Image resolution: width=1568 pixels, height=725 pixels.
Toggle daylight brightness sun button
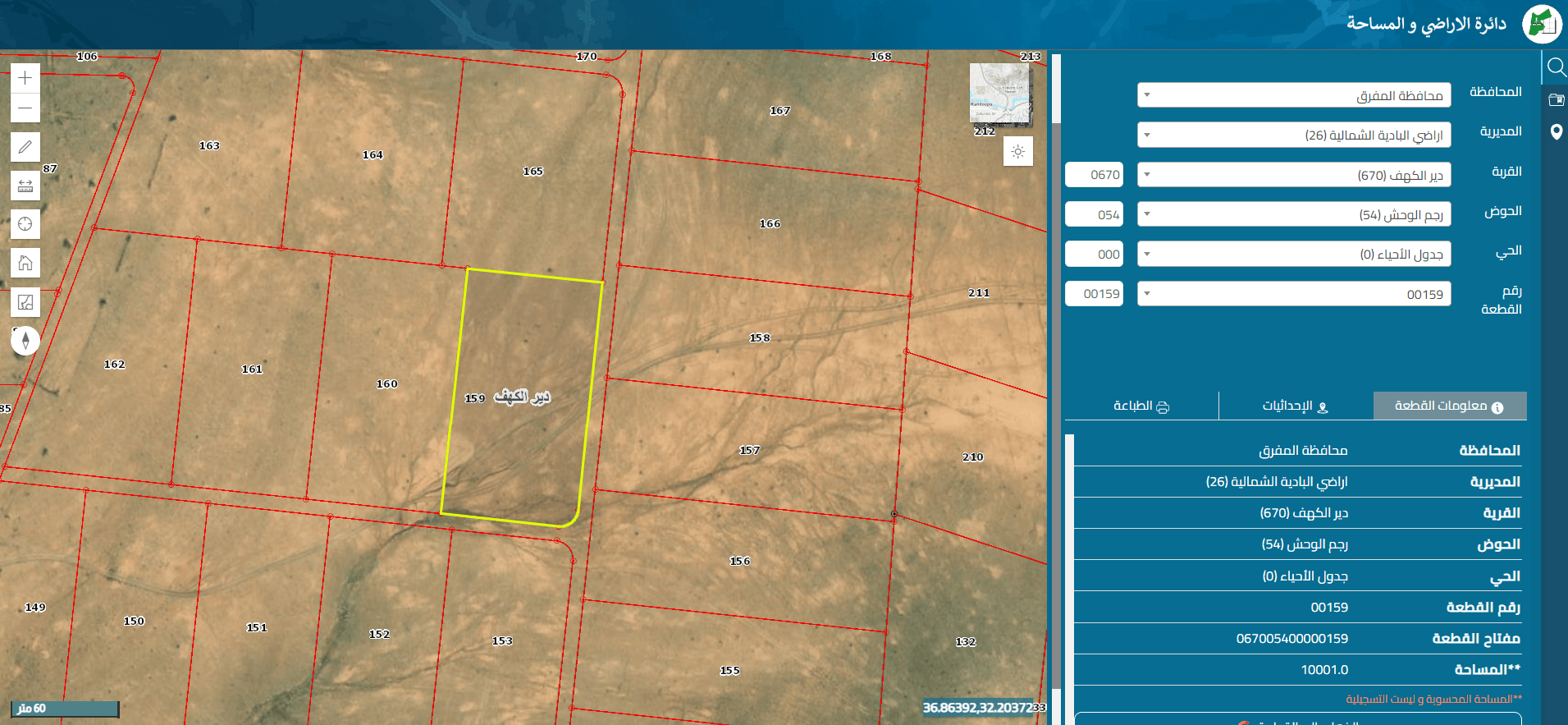[1018, 152]
